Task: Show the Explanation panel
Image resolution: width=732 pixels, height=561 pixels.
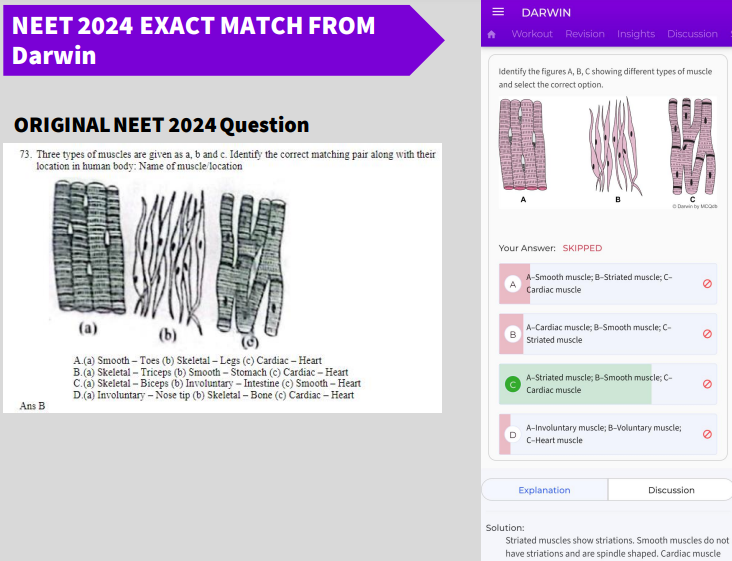Action: [x=544, y=490]
